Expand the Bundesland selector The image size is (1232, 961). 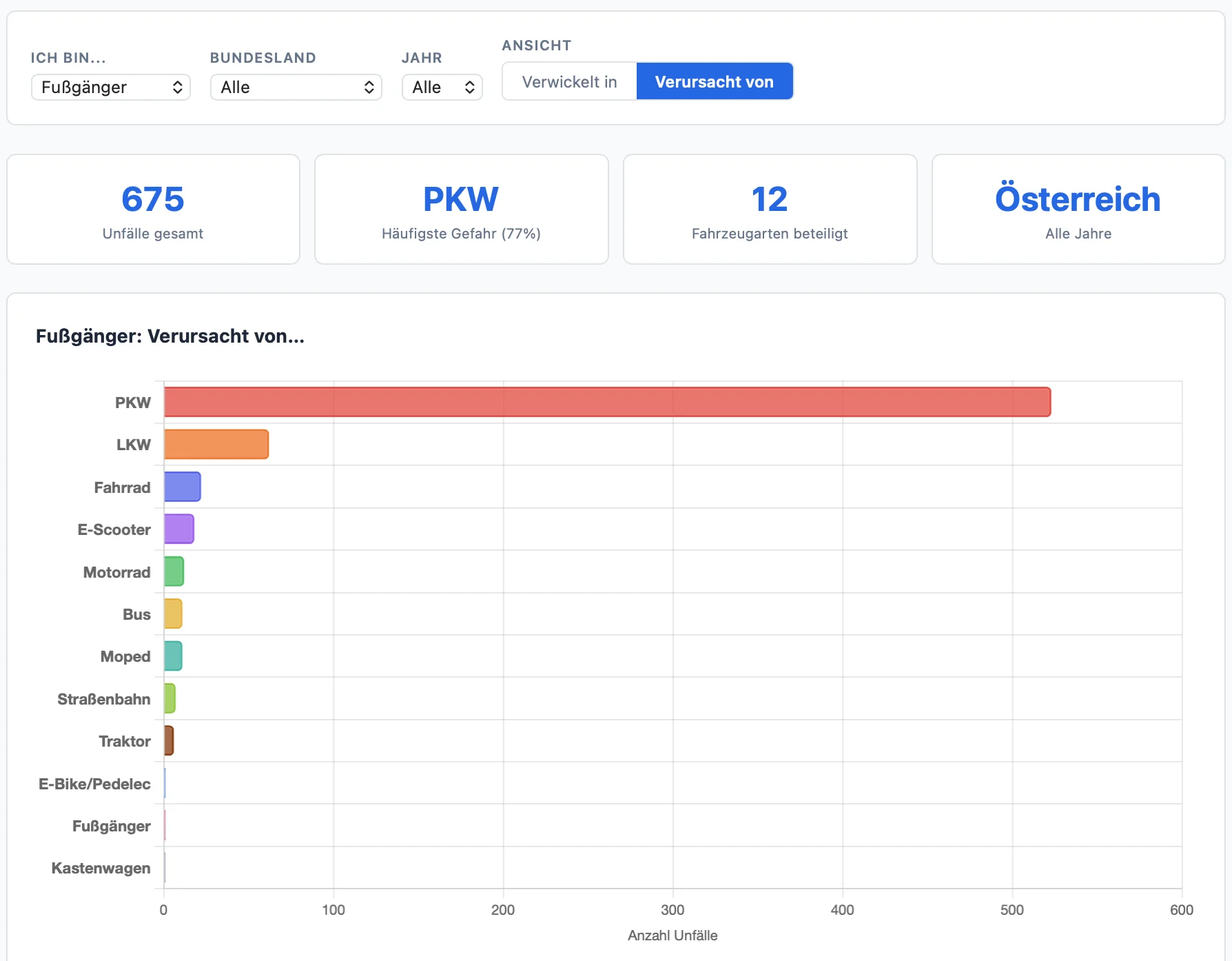(x=296, y=88)
